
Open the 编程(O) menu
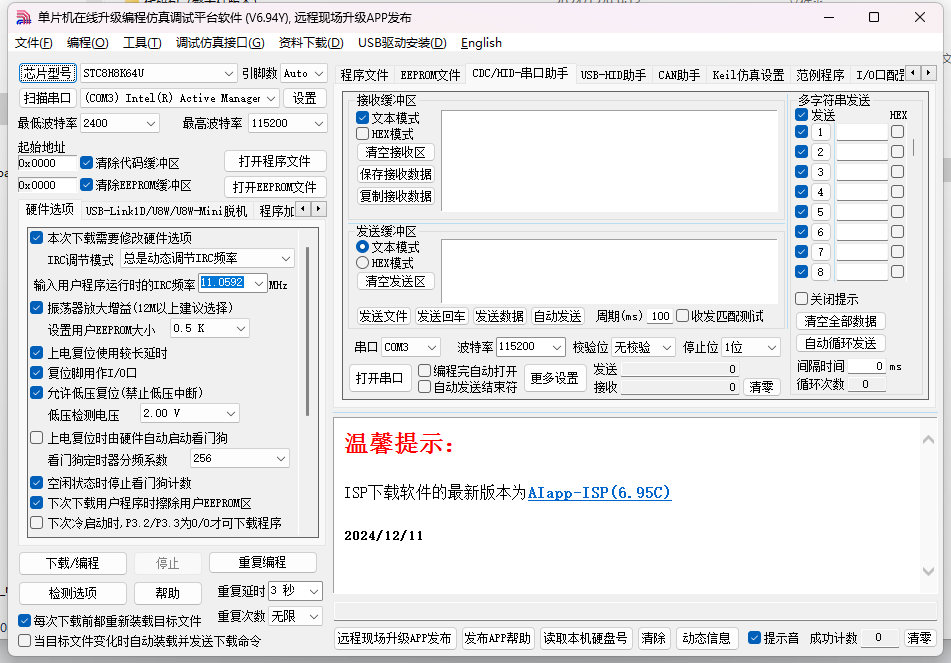87,42
